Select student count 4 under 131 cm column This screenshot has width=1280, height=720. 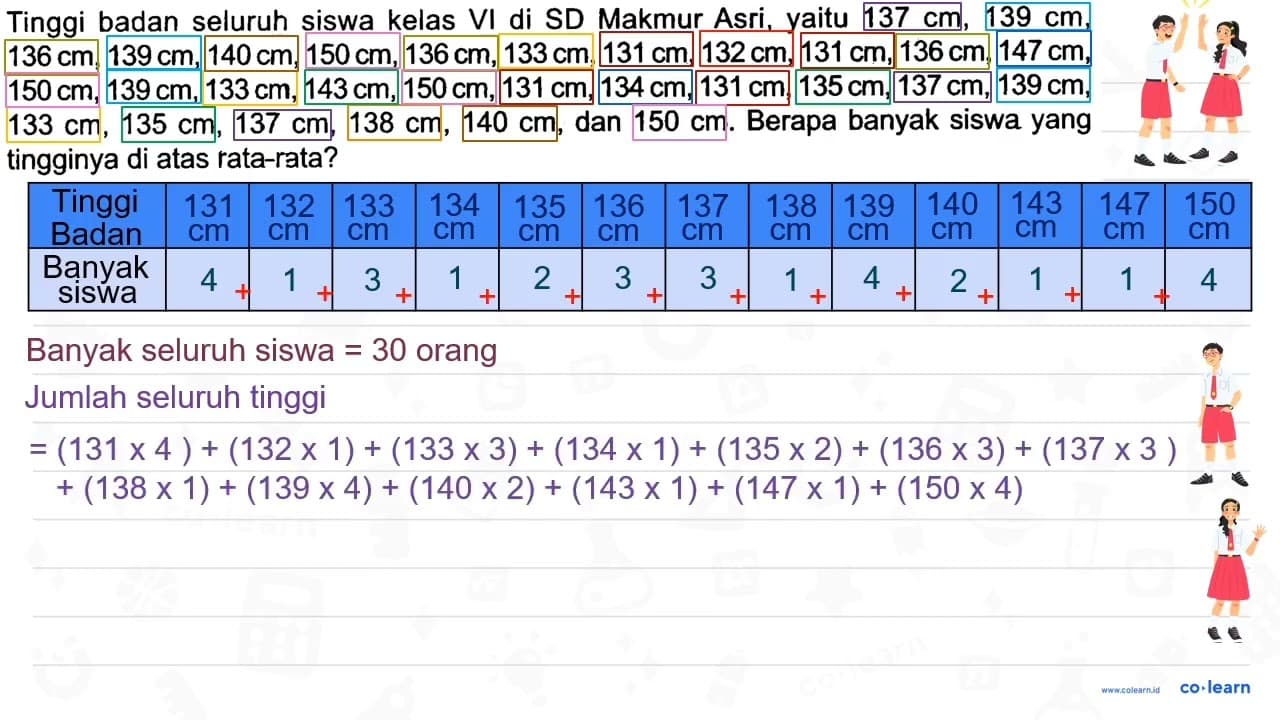[x=208, y=280]
